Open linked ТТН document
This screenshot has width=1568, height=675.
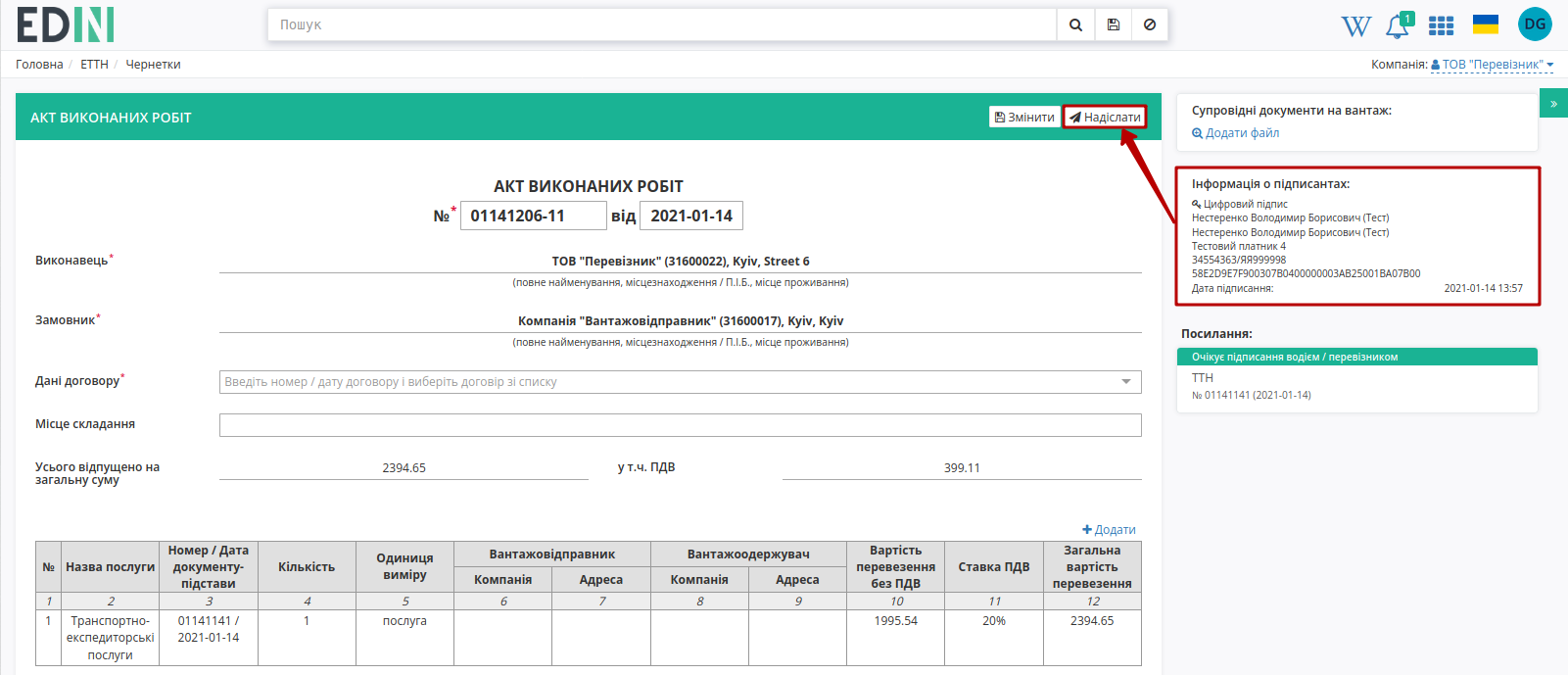pyautogui.click(x=1203, y=378)
